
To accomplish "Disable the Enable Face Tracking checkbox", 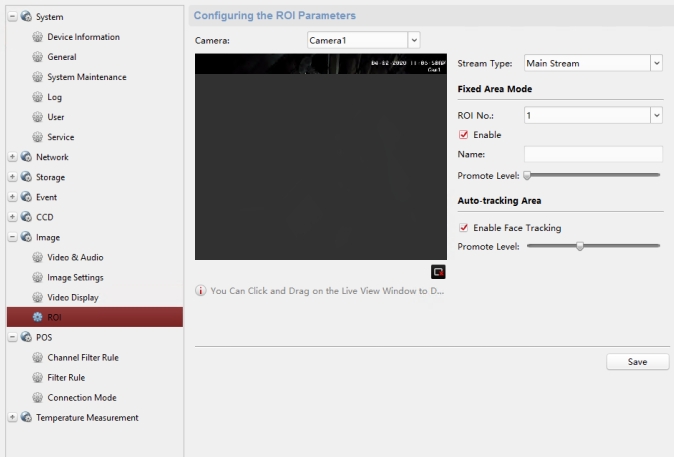I will coord(464,228).
